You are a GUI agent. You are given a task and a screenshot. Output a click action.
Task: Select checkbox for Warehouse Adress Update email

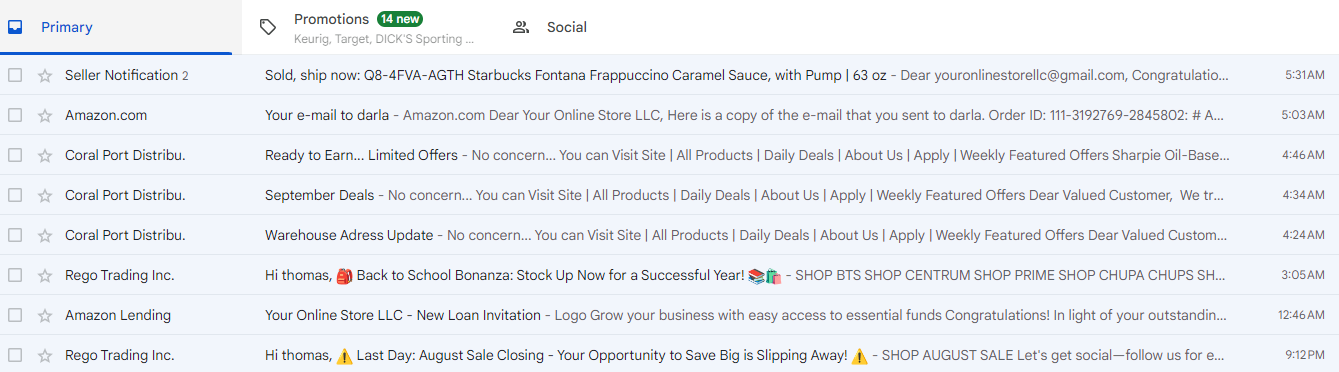coord(15,235)
